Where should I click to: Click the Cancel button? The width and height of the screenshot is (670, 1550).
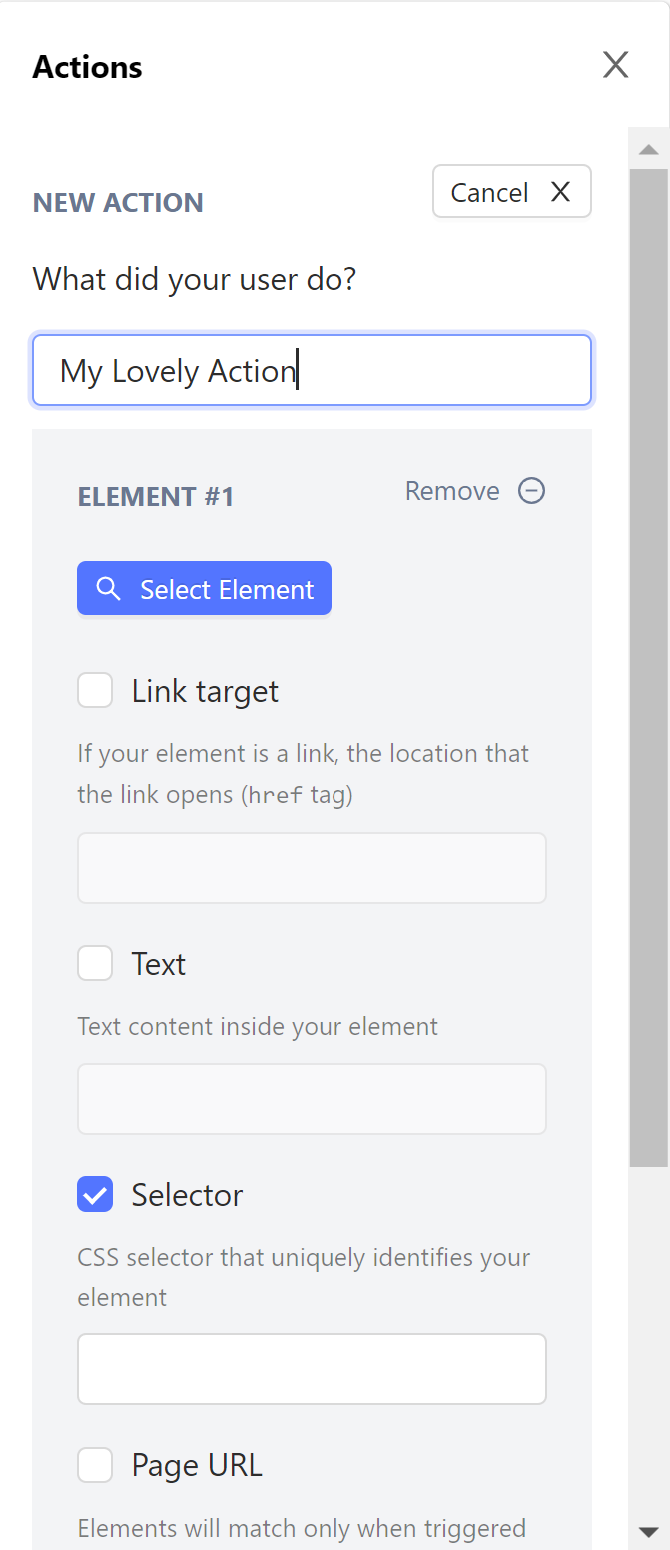click(x=511, y=191)
